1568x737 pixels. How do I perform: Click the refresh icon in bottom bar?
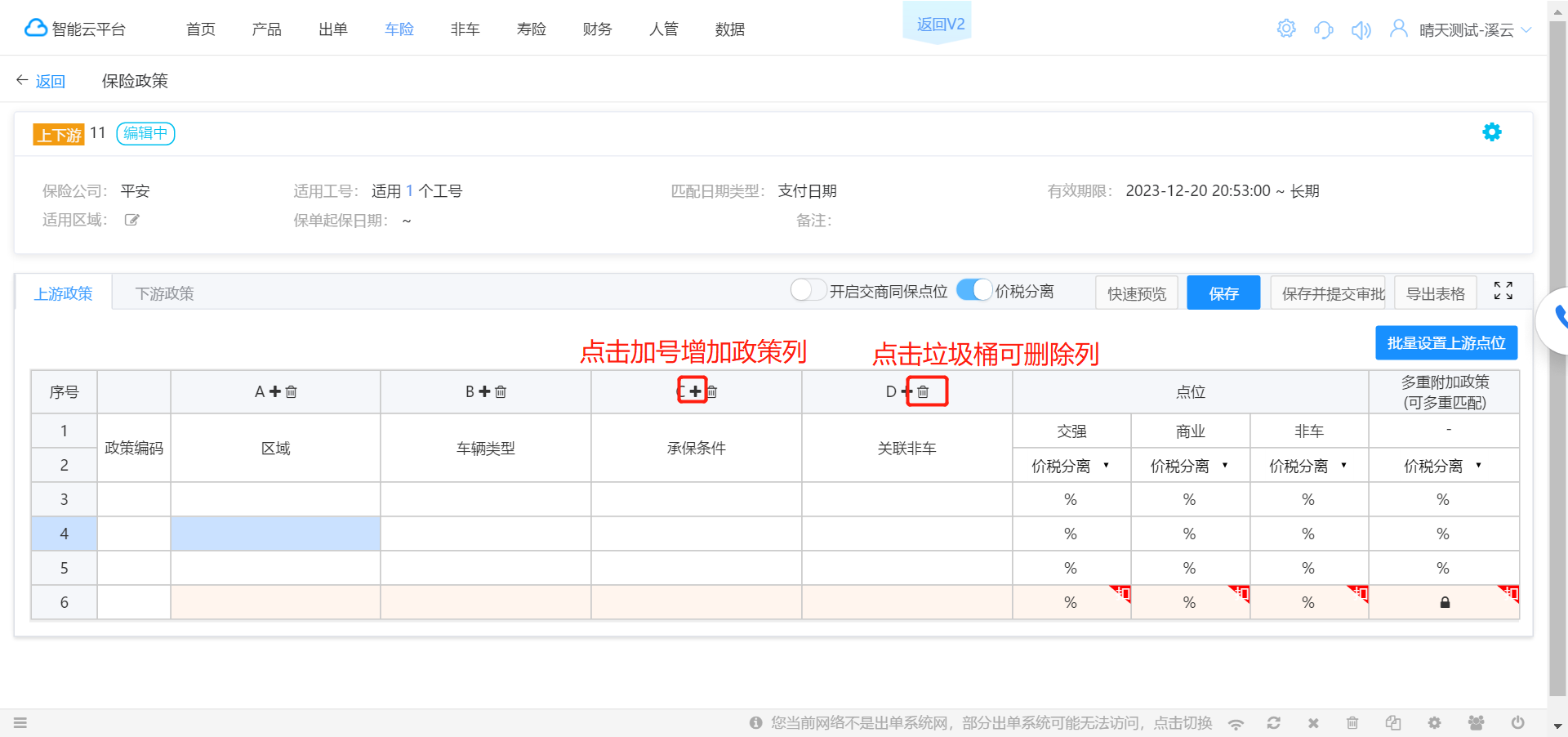point(1273,723)
